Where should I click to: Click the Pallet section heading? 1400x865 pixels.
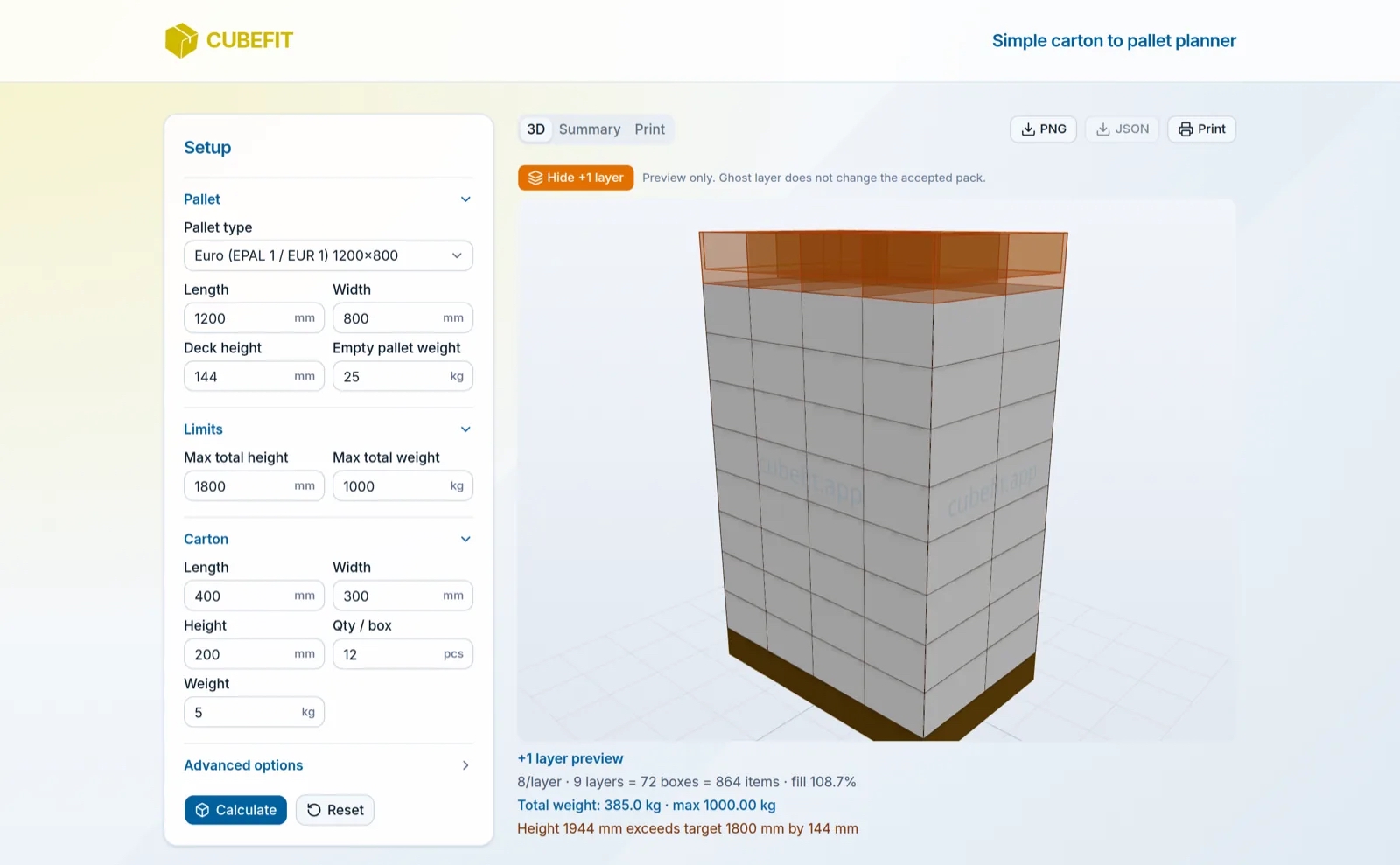(202, 199)
